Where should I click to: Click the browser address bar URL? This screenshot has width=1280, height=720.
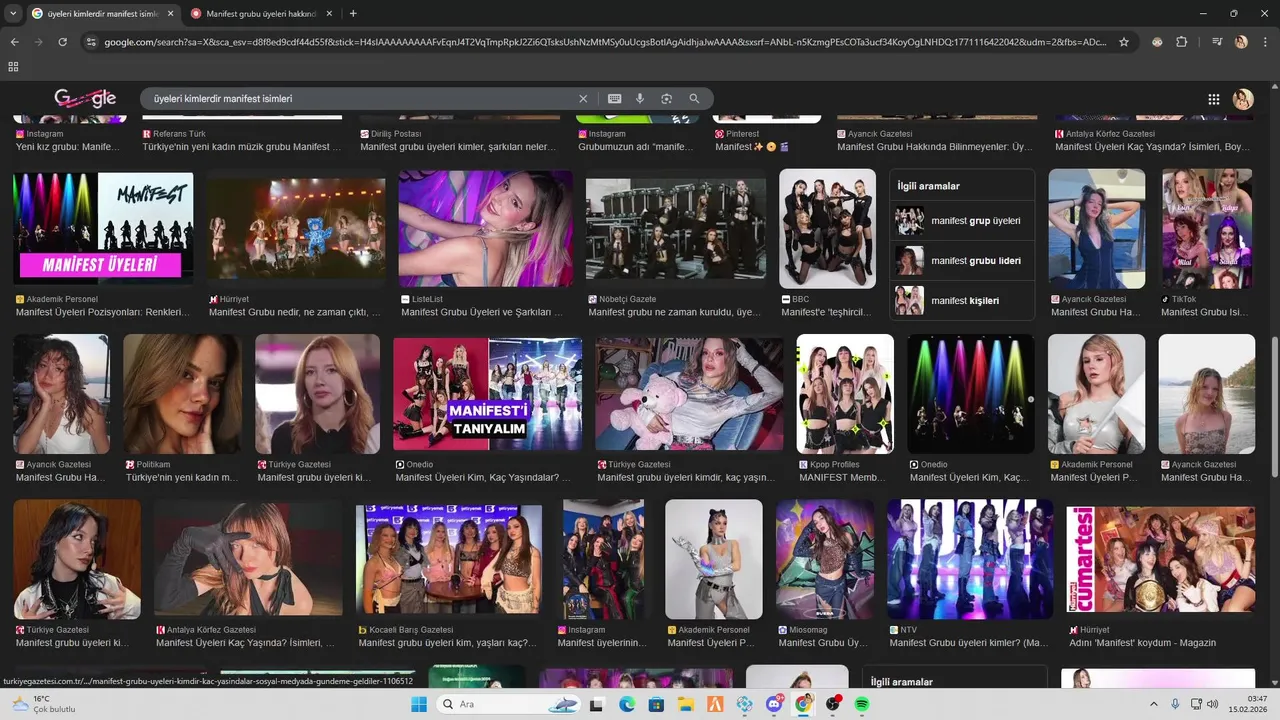pos(605,42)
